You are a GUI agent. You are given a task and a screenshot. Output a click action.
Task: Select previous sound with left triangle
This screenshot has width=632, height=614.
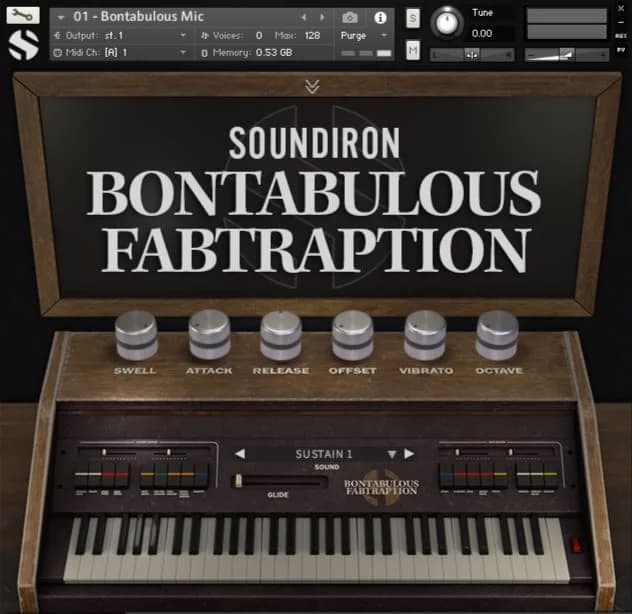[240, 454]
